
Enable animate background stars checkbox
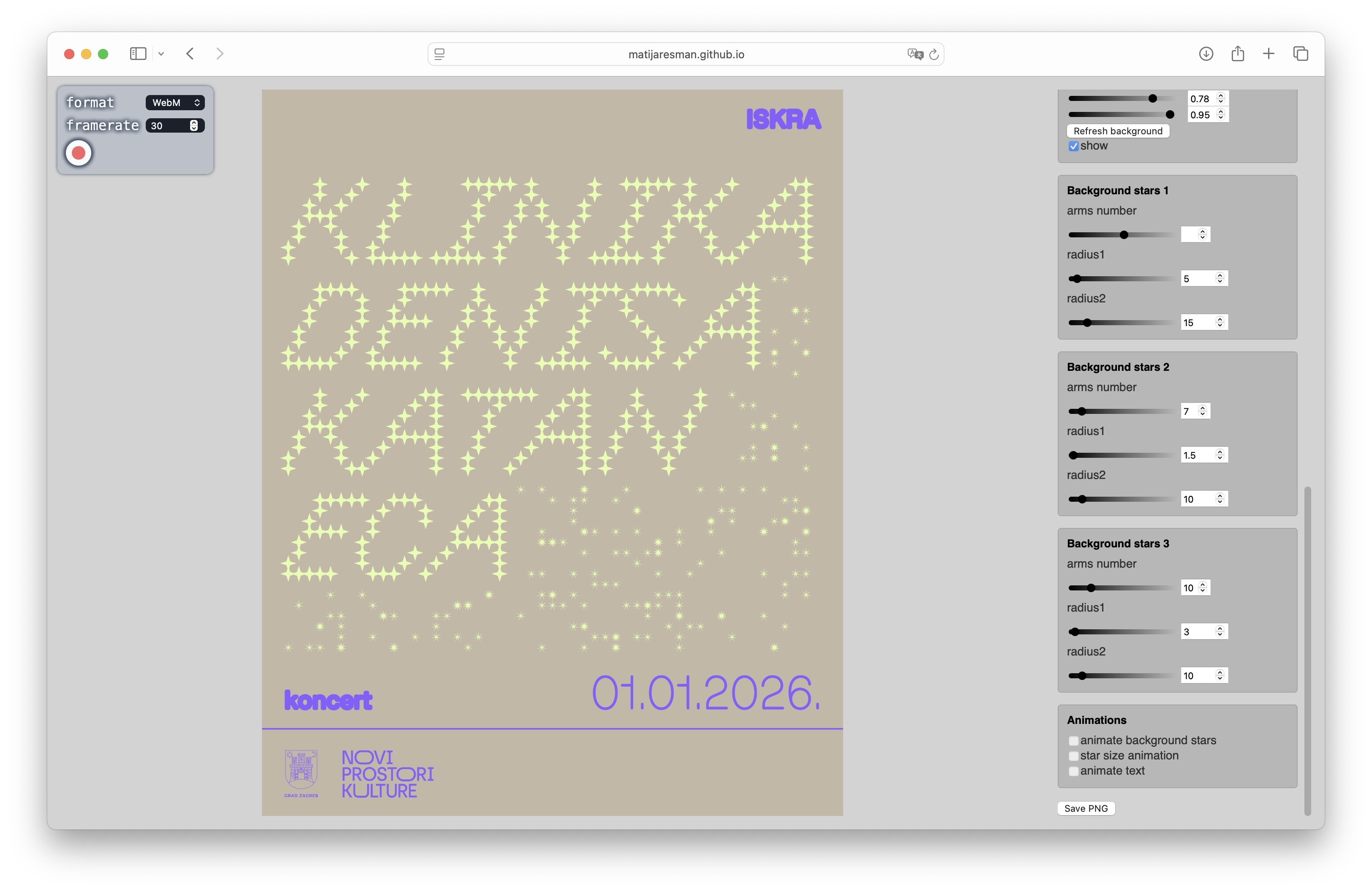click(1073, 741)
